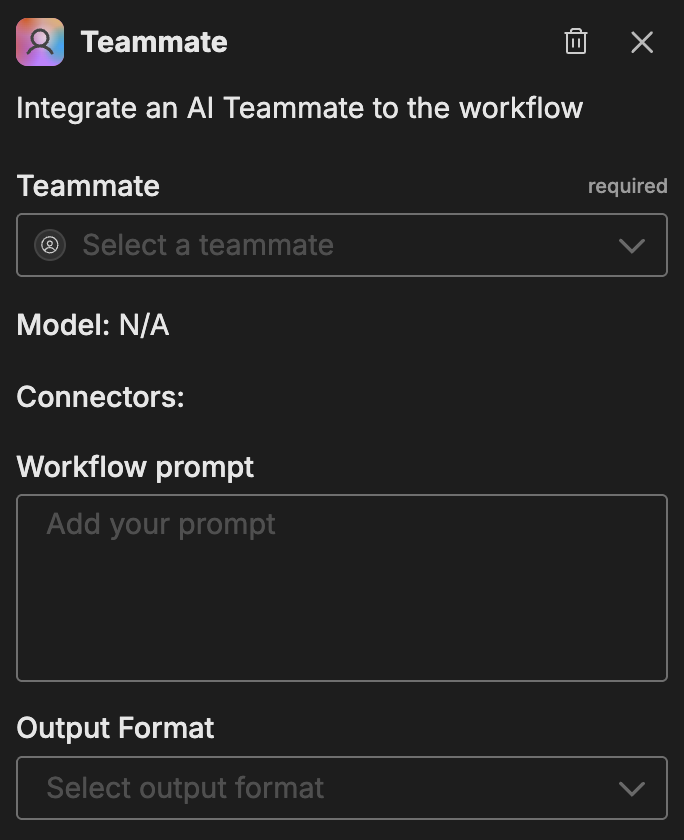684x840 pixels.
Task: Click the Select output format placeholder text
Action: pyautogui.click(x=183, y=788)
